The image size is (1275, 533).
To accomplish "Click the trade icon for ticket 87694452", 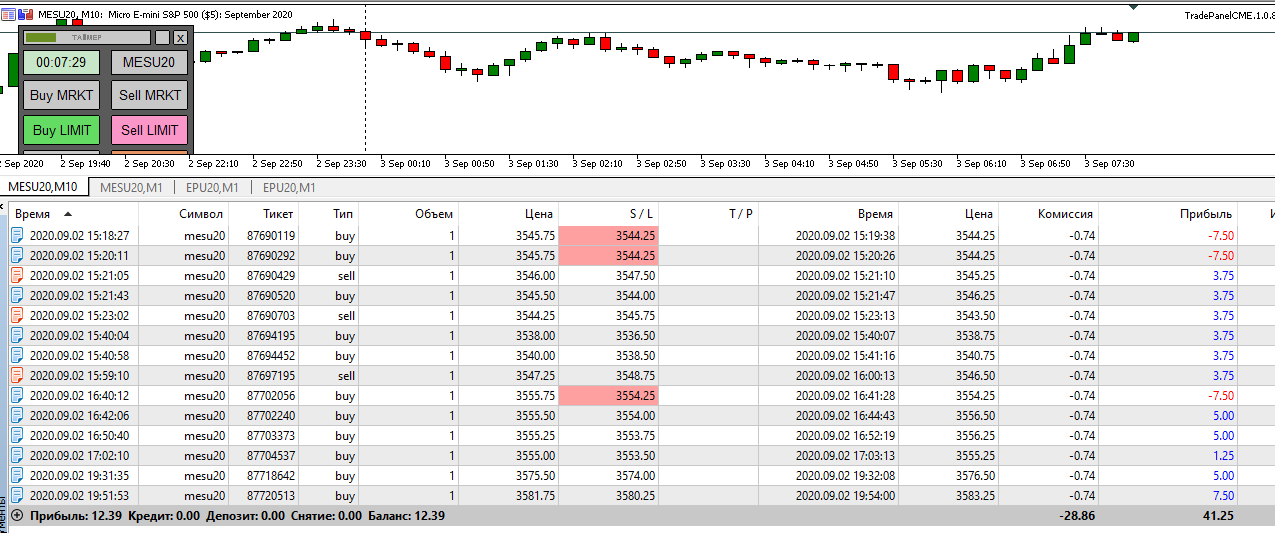I will tap(17, 355).
